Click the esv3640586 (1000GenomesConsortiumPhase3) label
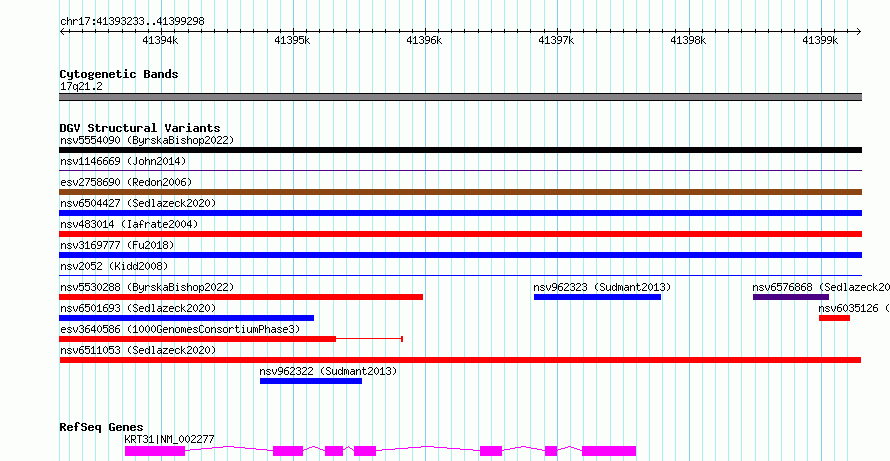The height and width of the screenshot is (461, 890). pyautogui.click(x=180, y=329)
